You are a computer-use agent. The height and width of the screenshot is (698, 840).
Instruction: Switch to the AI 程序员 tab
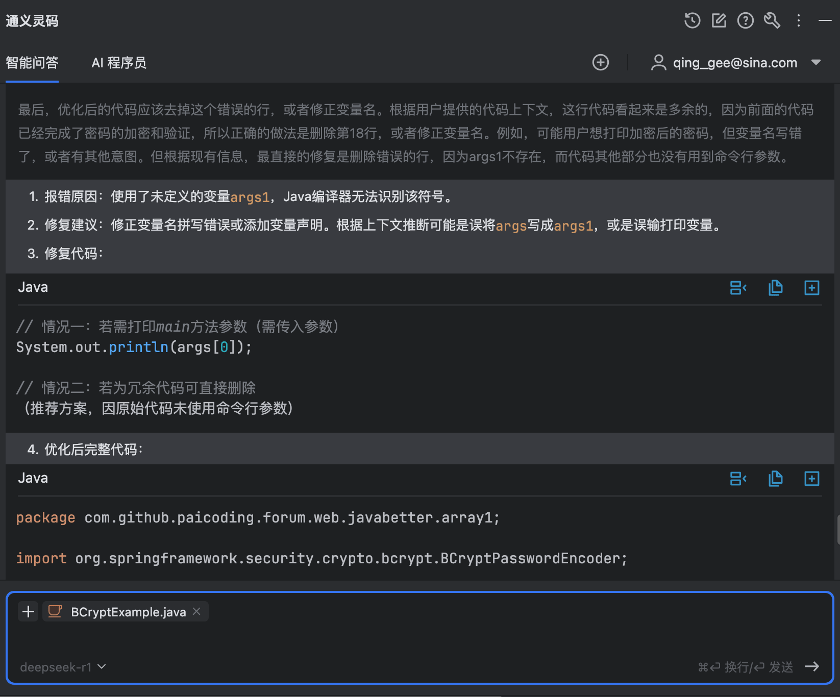119,62
